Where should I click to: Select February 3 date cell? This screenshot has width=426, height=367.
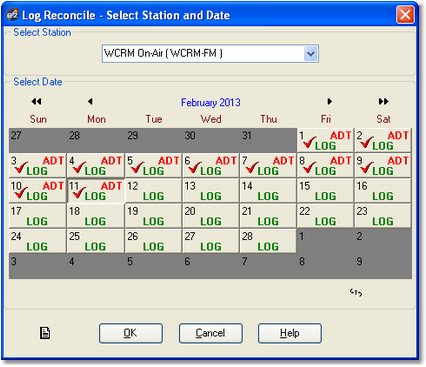(x=38, y=166)
